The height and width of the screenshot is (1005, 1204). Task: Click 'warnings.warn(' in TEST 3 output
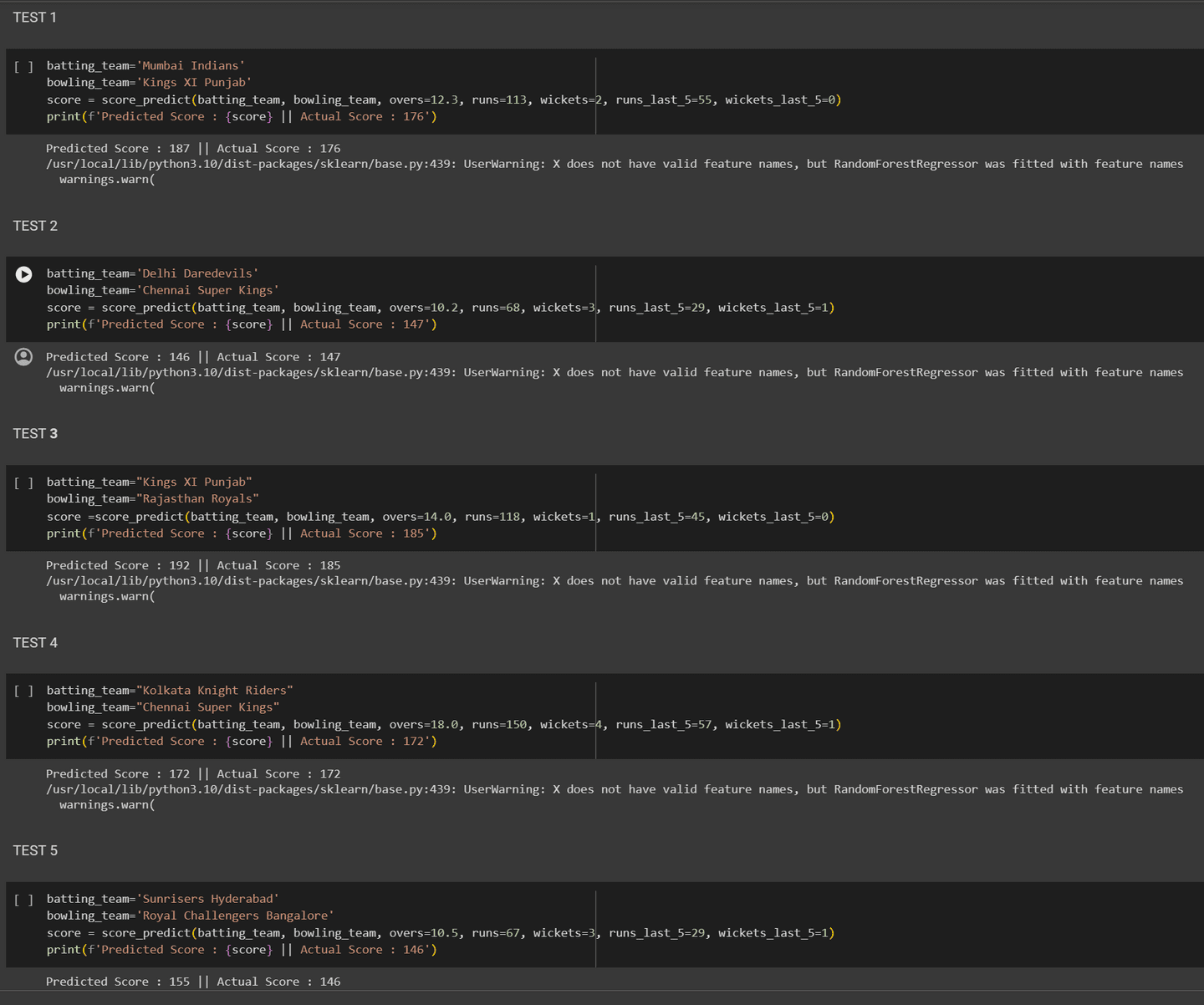pos(107,597)
